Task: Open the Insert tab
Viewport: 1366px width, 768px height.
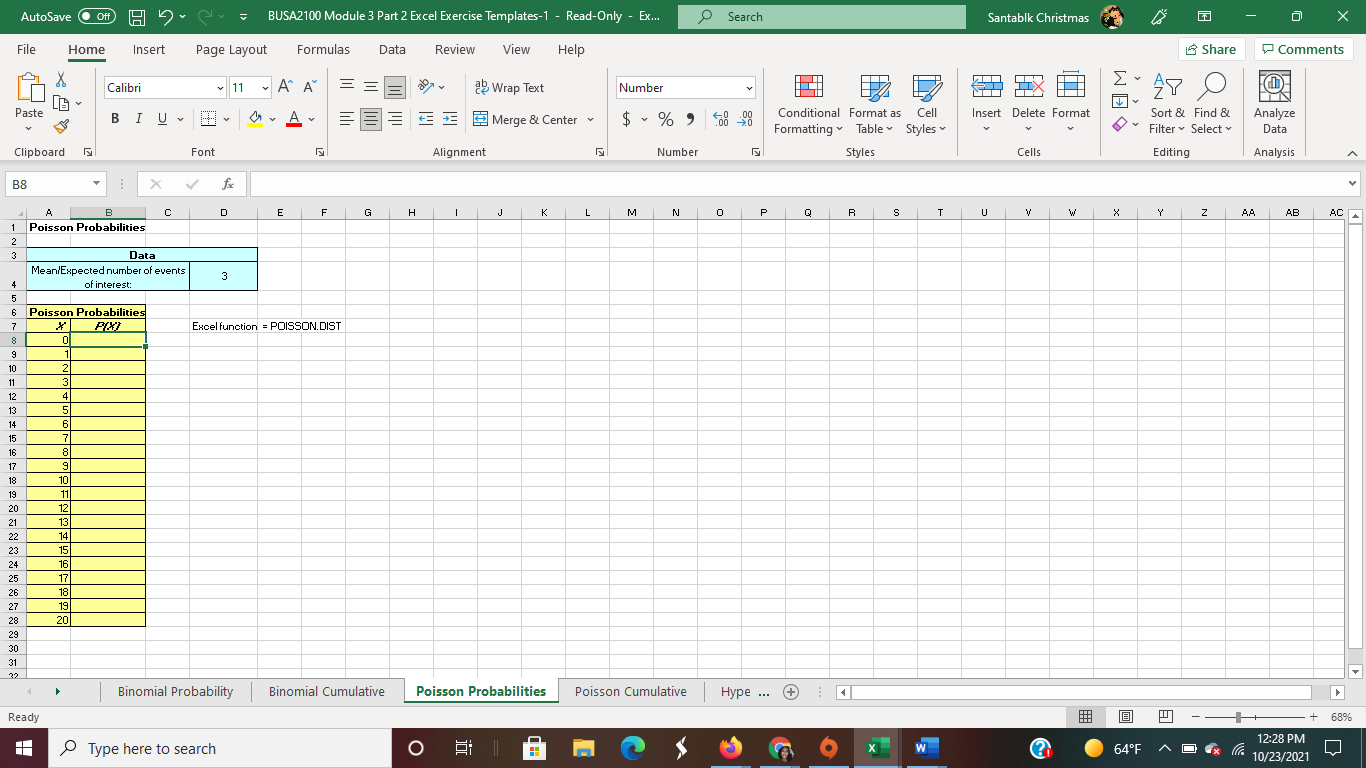Action: (149, 49)
